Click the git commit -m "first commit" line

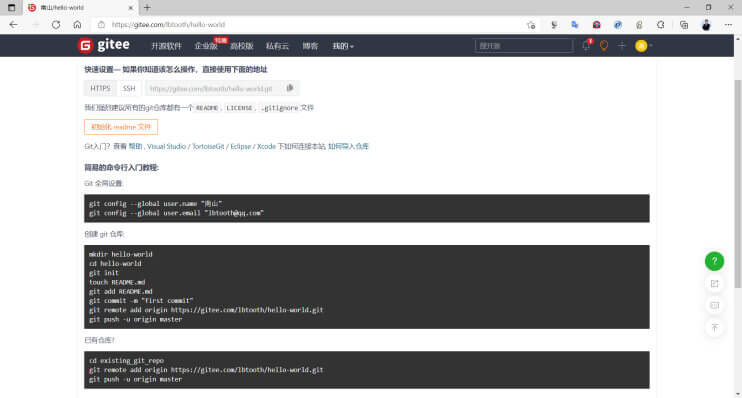click(141, 301)
